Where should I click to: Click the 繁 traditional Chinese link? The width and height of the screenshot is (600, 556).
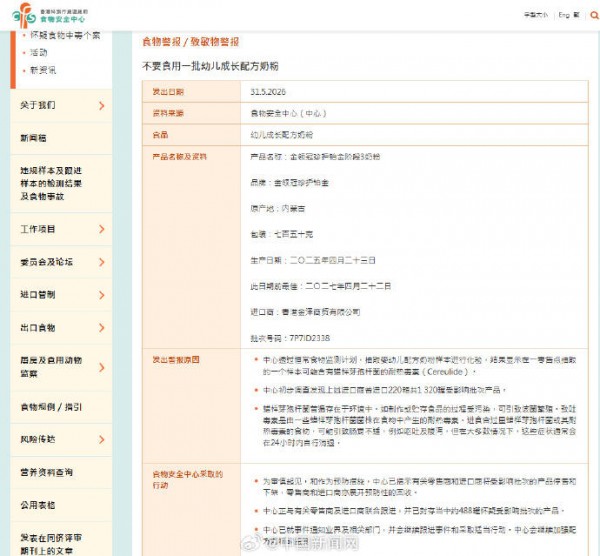pos(576,15)
